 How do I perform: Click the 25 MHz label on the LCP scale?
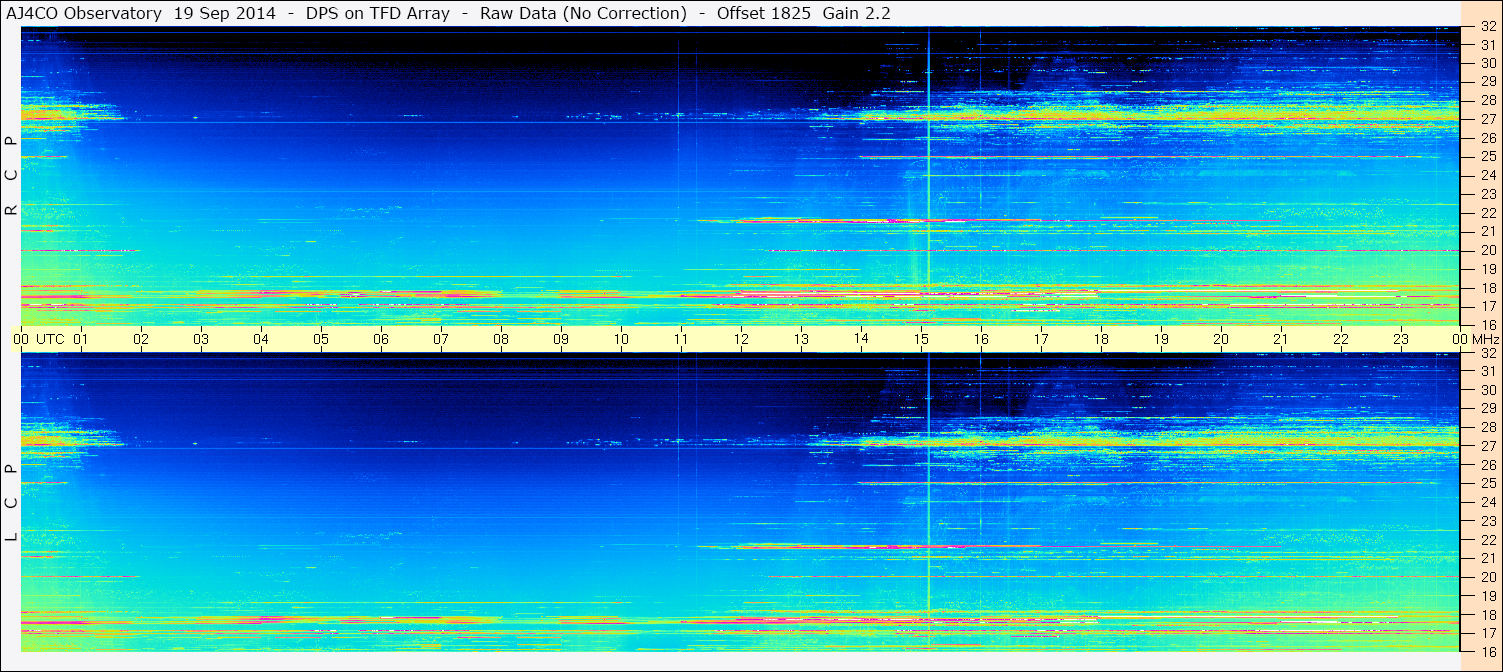(1488, 484)
